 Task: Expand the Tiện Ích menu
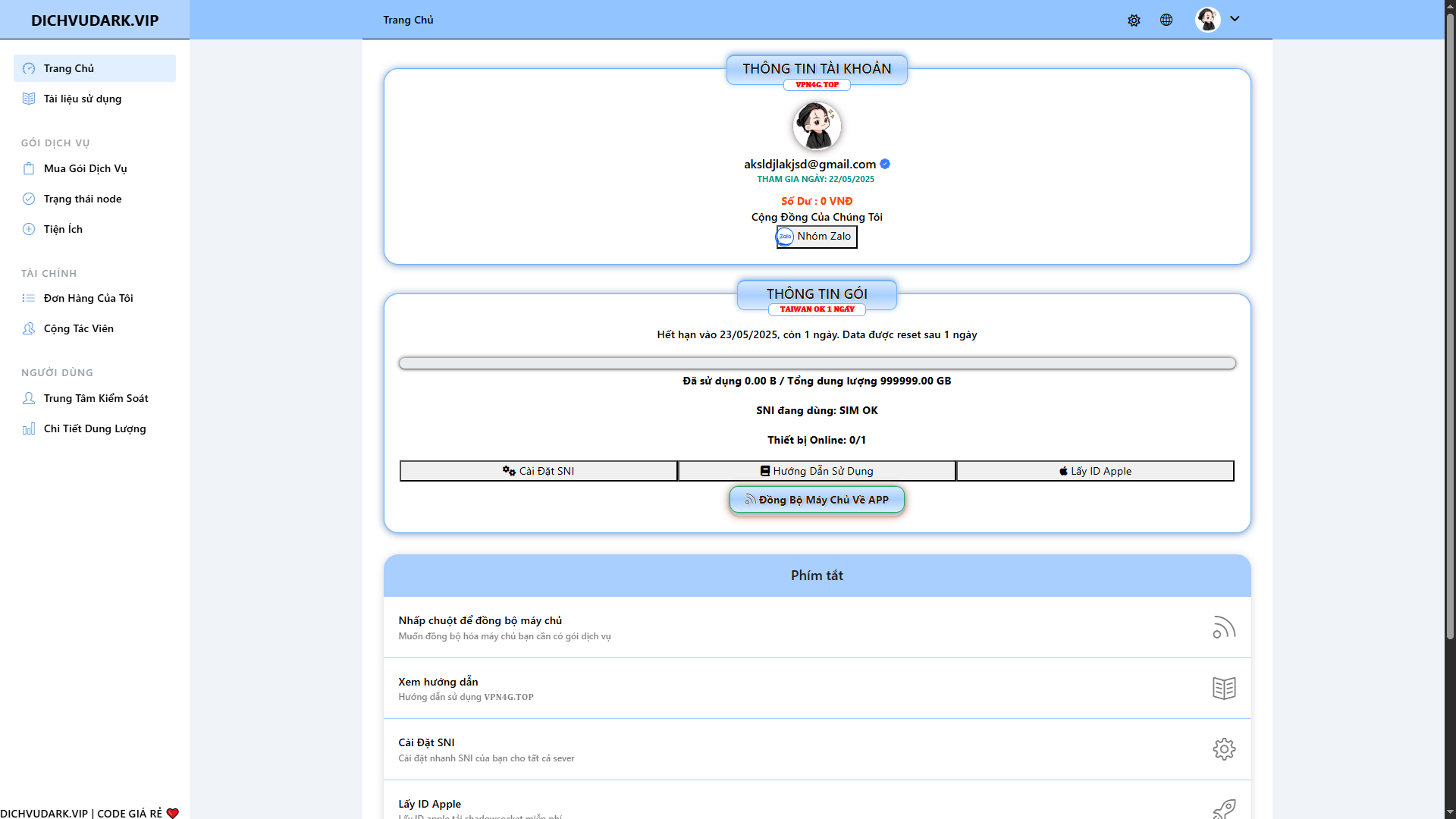pyautogui.click(x=63, y=229)
